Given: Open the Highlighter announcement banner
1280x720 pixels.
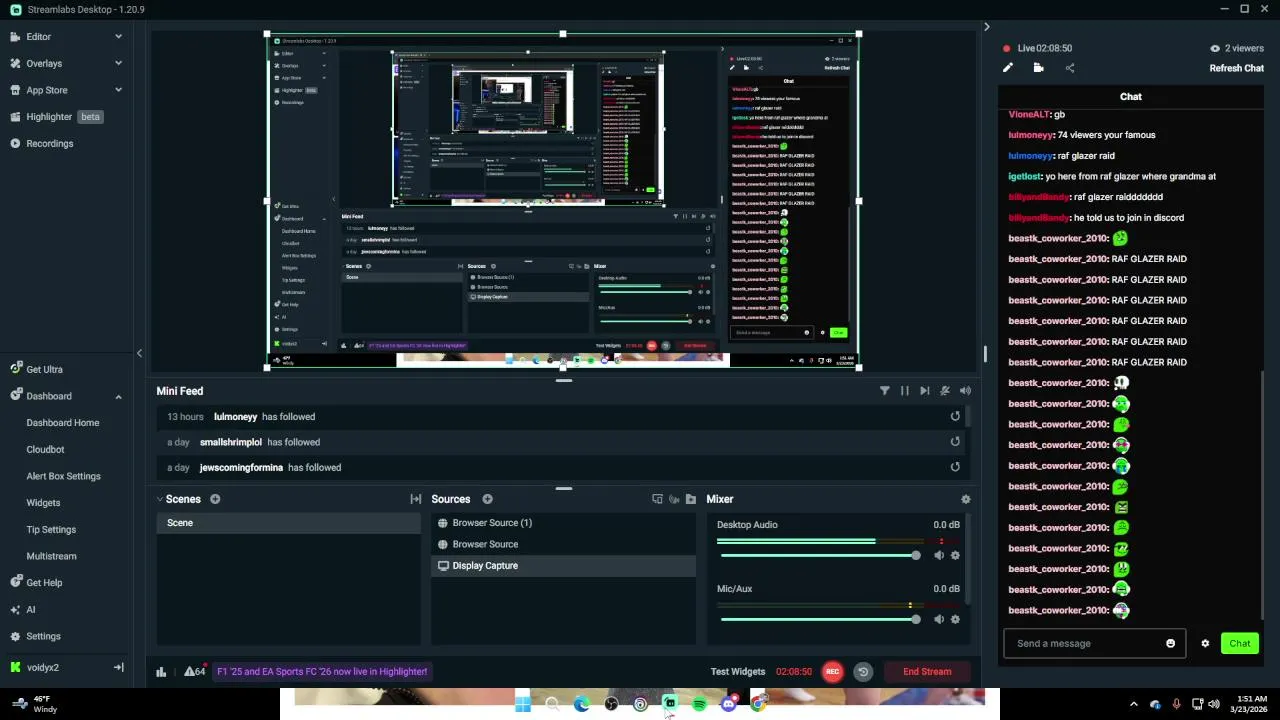Looking at the screenshot, I should pos(322,672).
